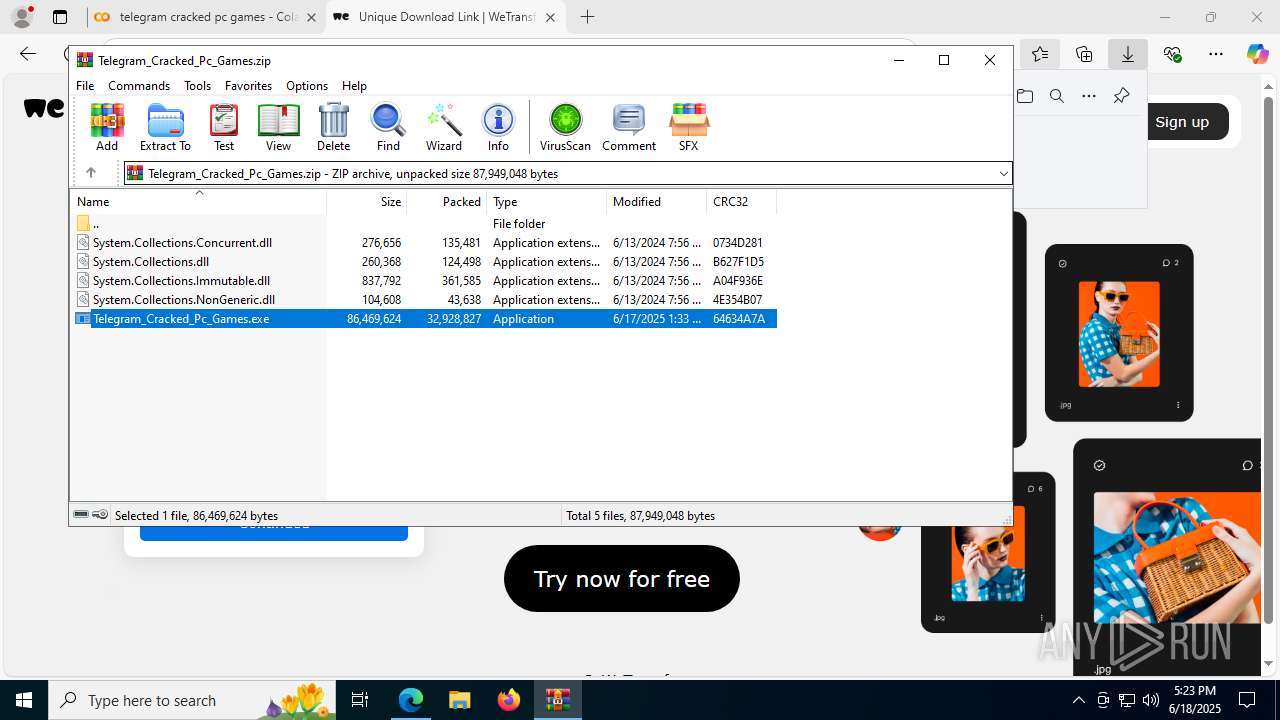
Task: Switch to 'telegram cracked pc games' browser tab
Action: [x=205, y=17]
